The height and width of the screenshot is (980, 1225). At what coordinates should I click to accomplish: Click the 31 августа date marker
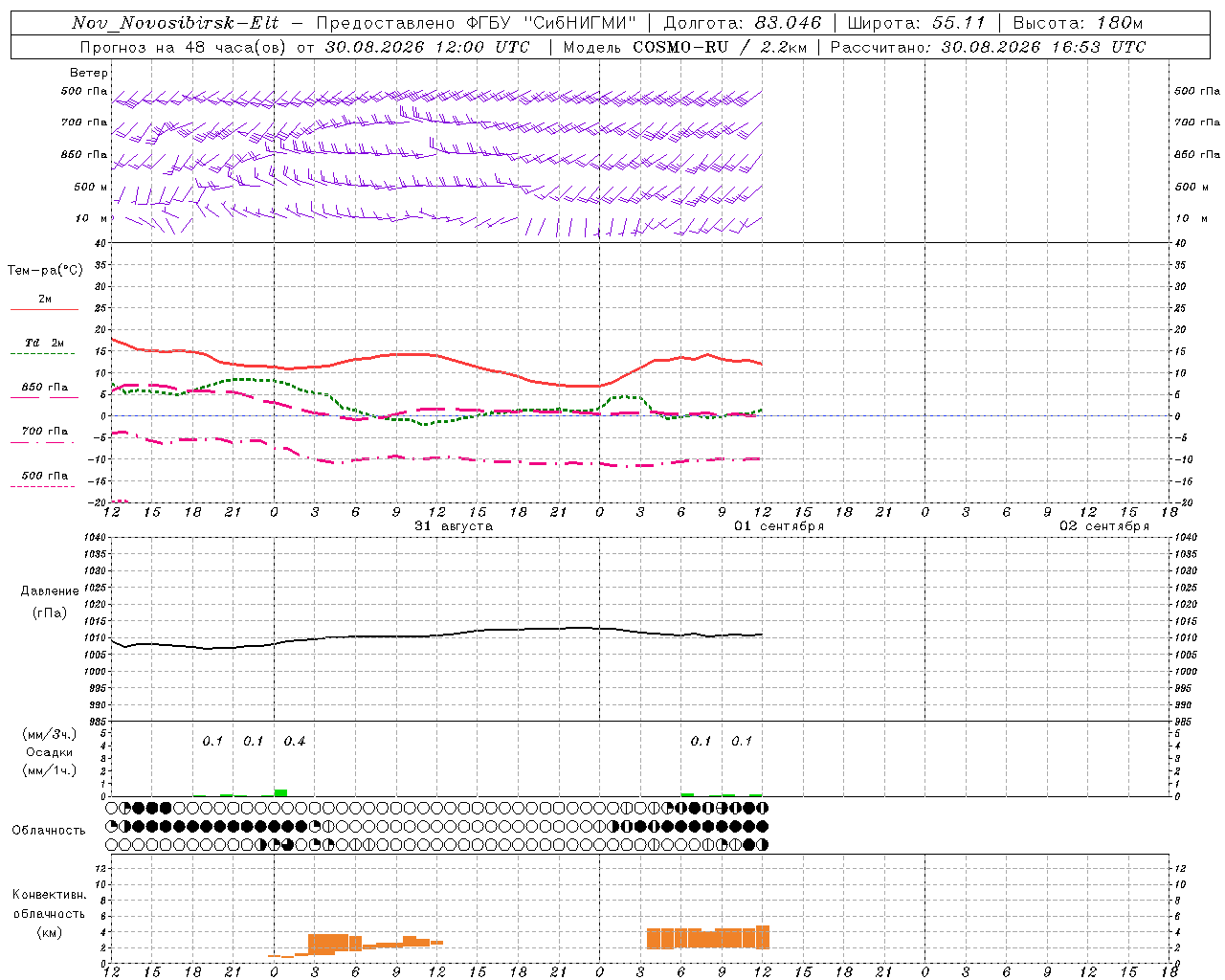tap(454, 525)
